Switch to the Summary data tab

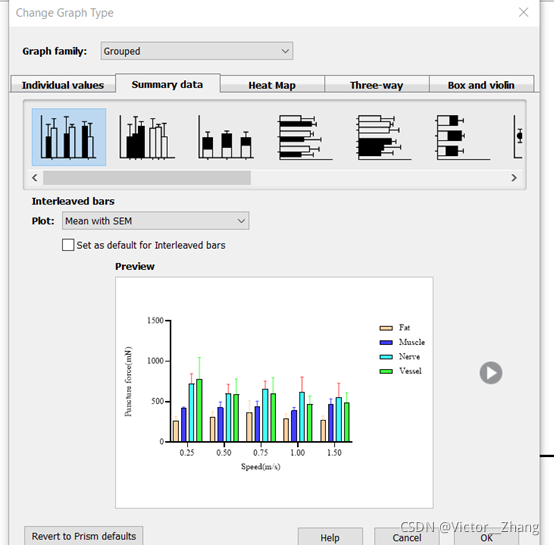coord(167,84)
